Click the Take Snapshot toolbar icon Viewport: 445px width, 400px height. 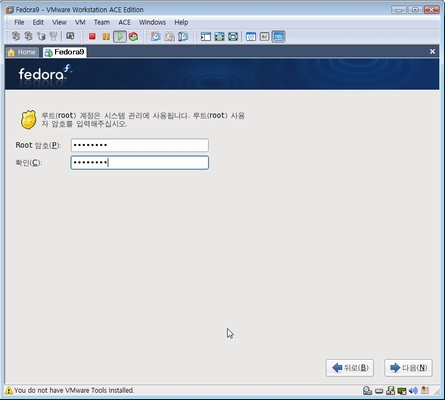[x=156, y=36]
